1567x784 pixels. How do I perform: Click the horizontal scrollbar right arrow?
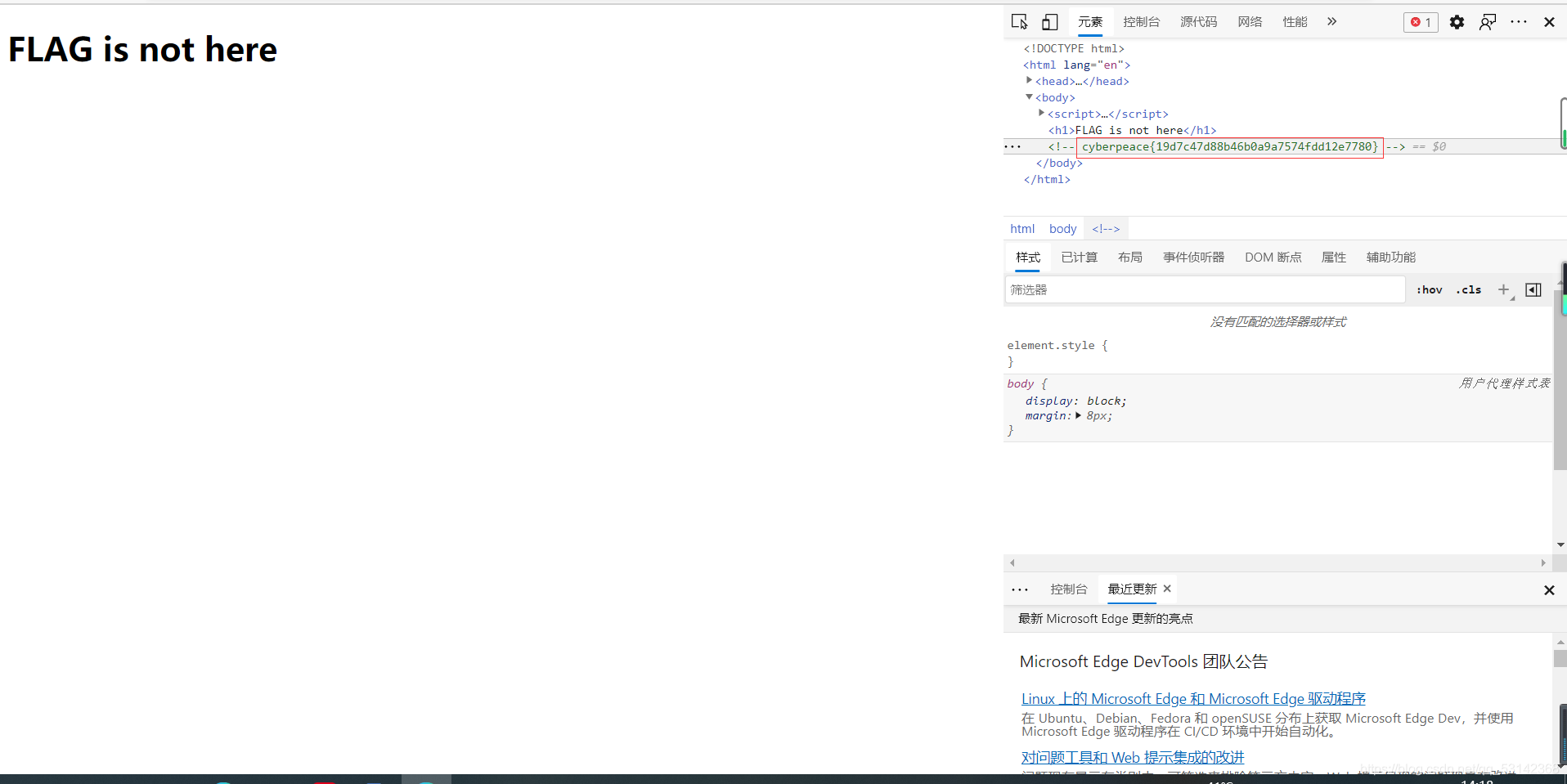[1543, 562]
